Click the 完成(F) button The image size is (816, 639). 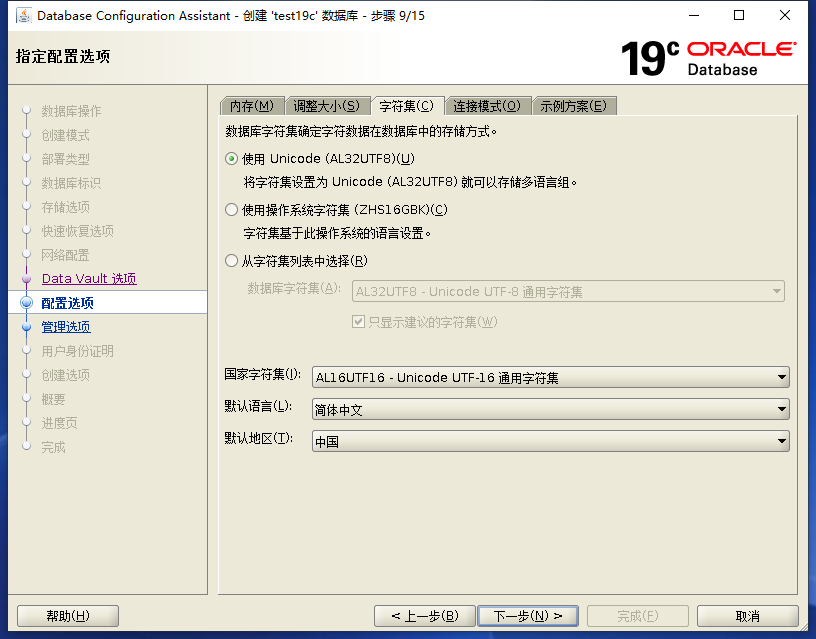(x=638, y=616)
